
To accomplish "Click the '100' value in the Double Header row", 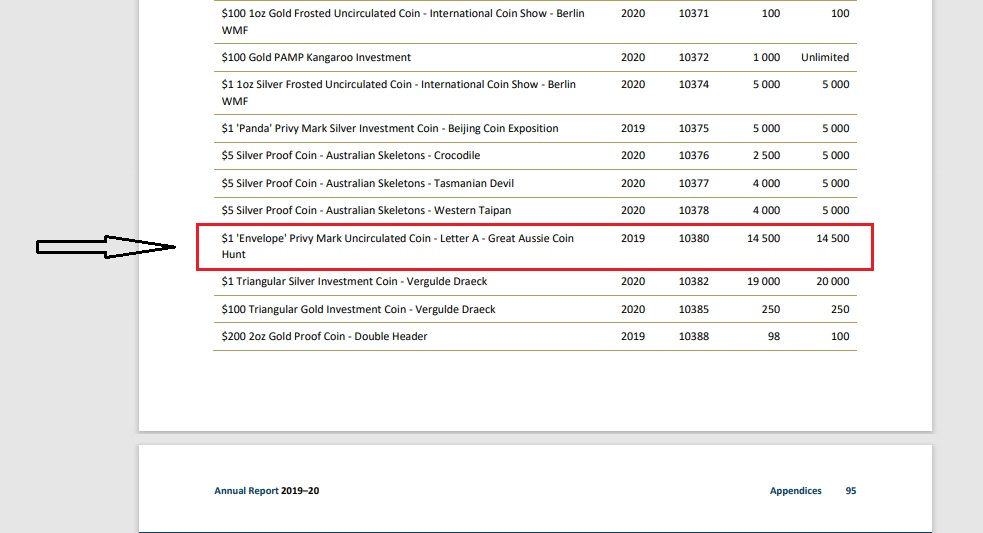I will click(841, 336).
